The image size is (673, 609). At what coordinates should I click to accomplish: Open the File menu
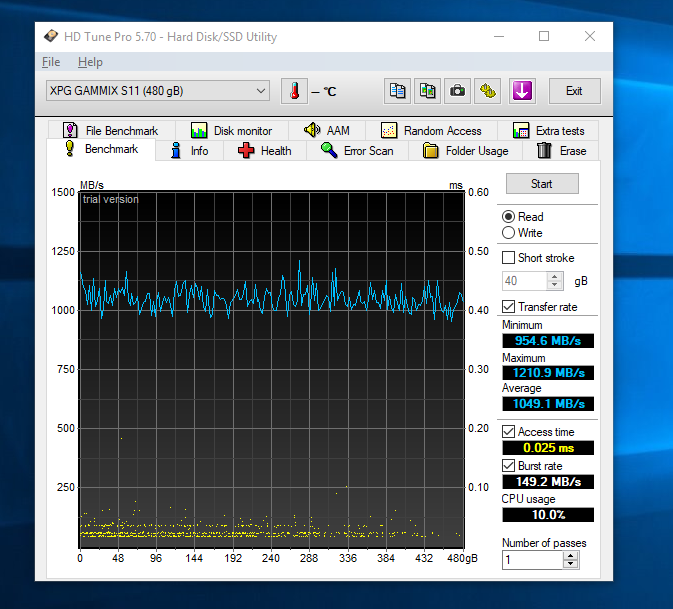click(x=51, y=62)
